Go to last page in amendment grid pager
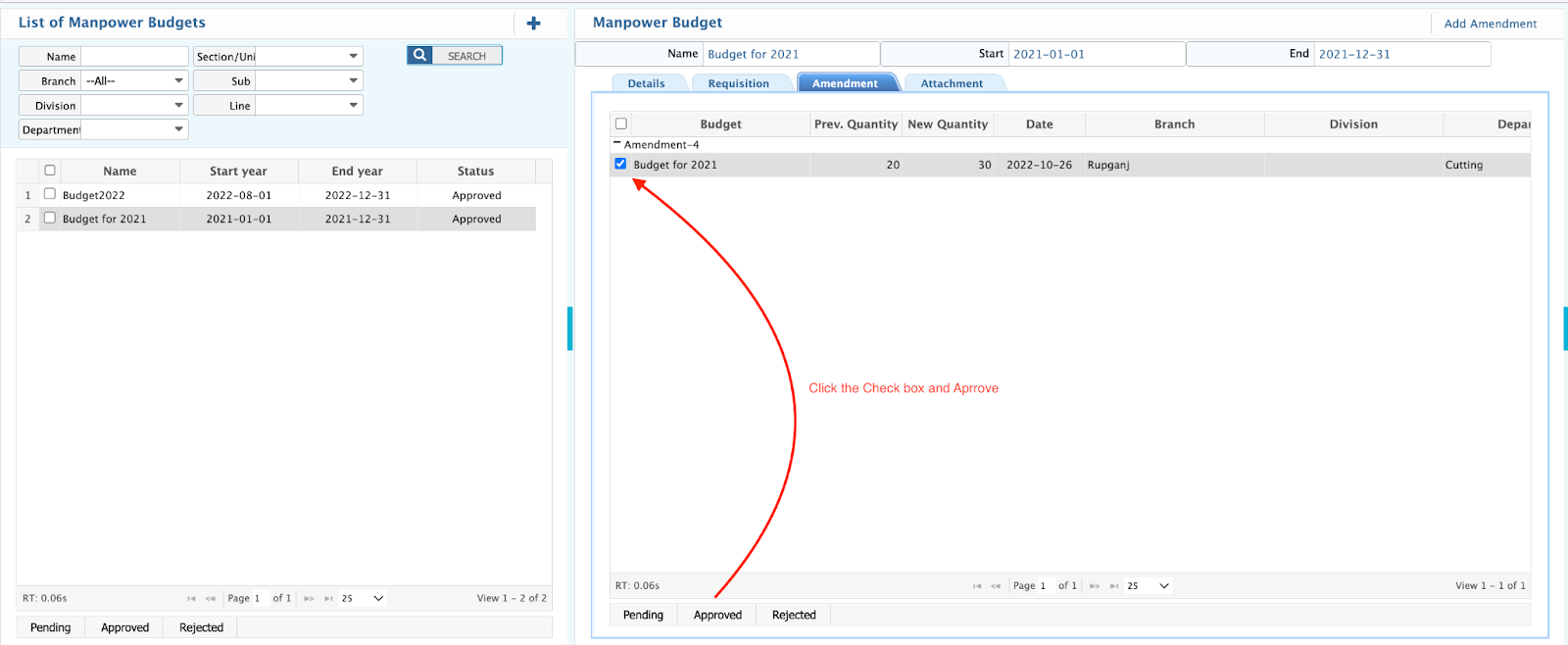1568x645 pixels. [1114, 586]
